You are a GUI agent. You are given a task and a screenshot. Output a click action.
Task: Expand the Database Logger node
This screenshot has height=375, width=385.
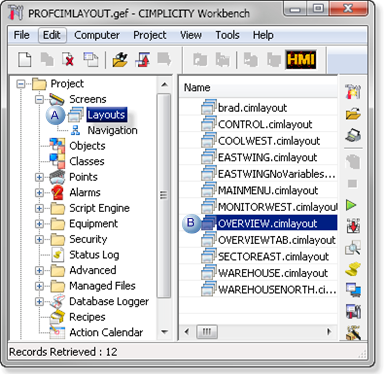(x=39, y=302)
